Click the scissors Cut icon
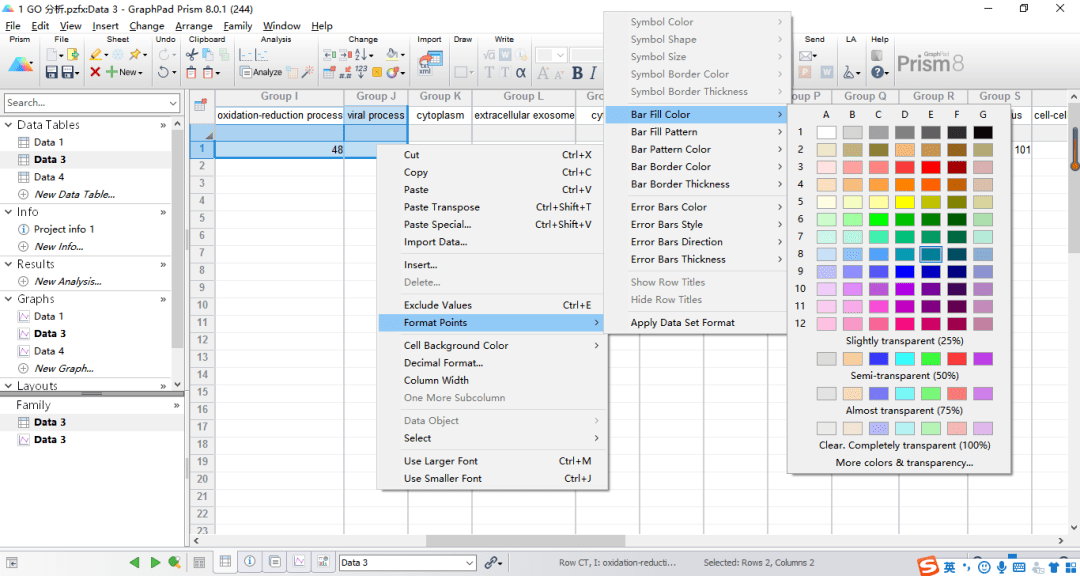1080x576 pixels. (x=192, y=55)
